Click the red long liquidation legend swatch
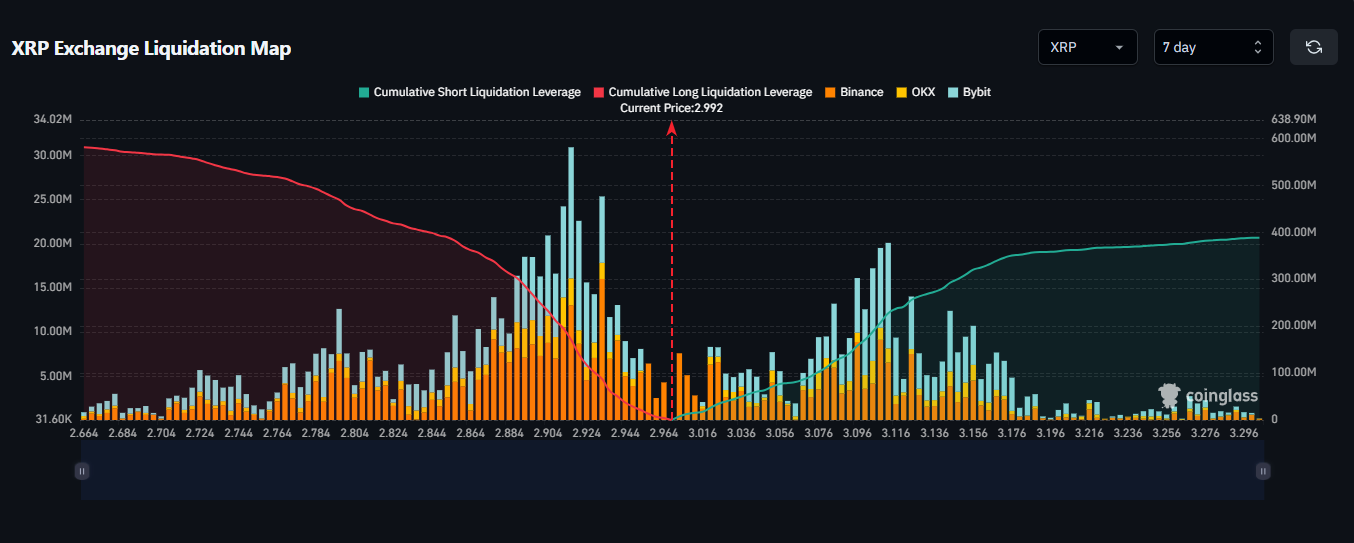Viewport: 1354px width, 543px height. (599, 92)
